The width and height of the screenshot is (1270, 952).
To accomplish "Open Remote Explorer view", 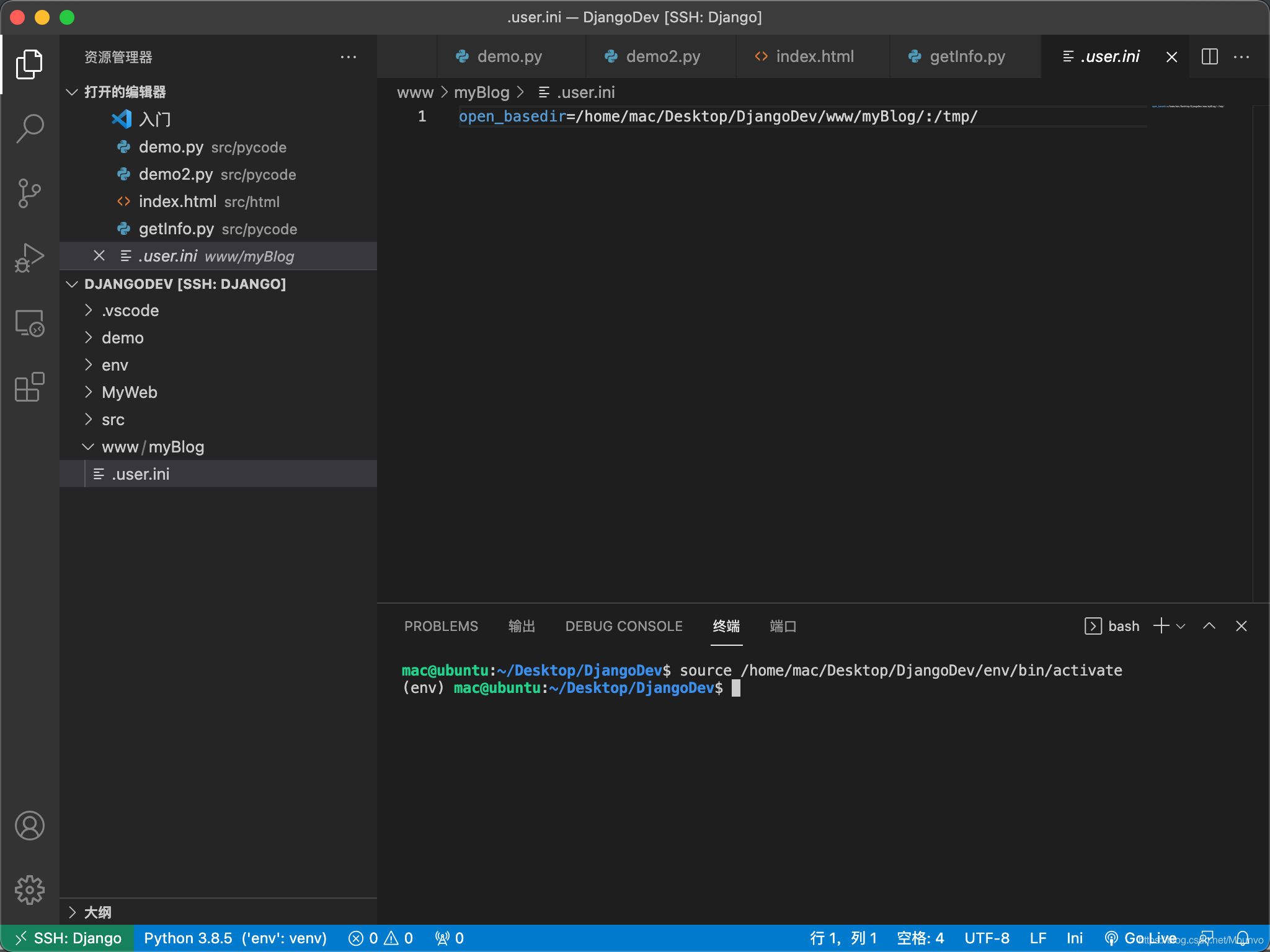I will (29, 323).
